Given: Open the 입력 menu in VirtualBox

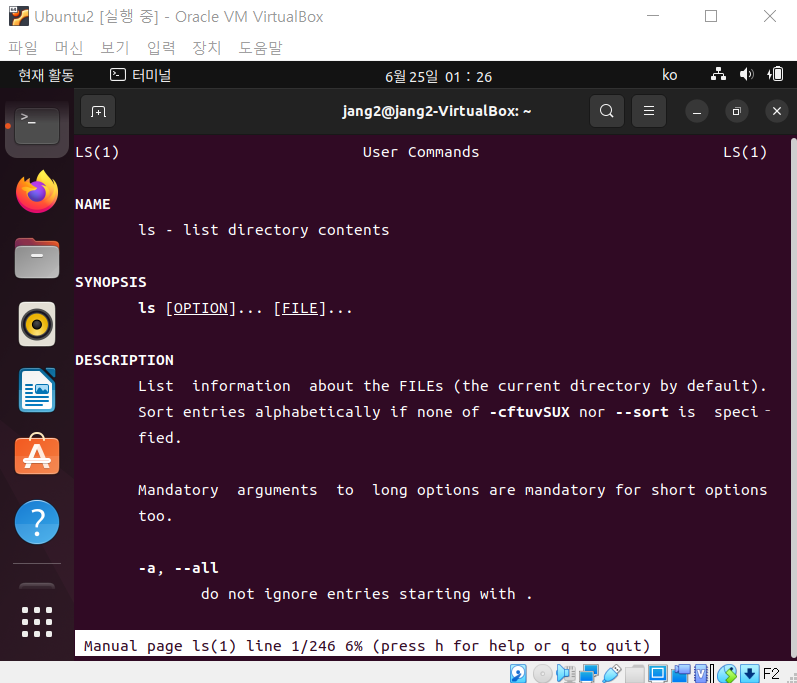Looking at the screenshot, I should [161, 48].
